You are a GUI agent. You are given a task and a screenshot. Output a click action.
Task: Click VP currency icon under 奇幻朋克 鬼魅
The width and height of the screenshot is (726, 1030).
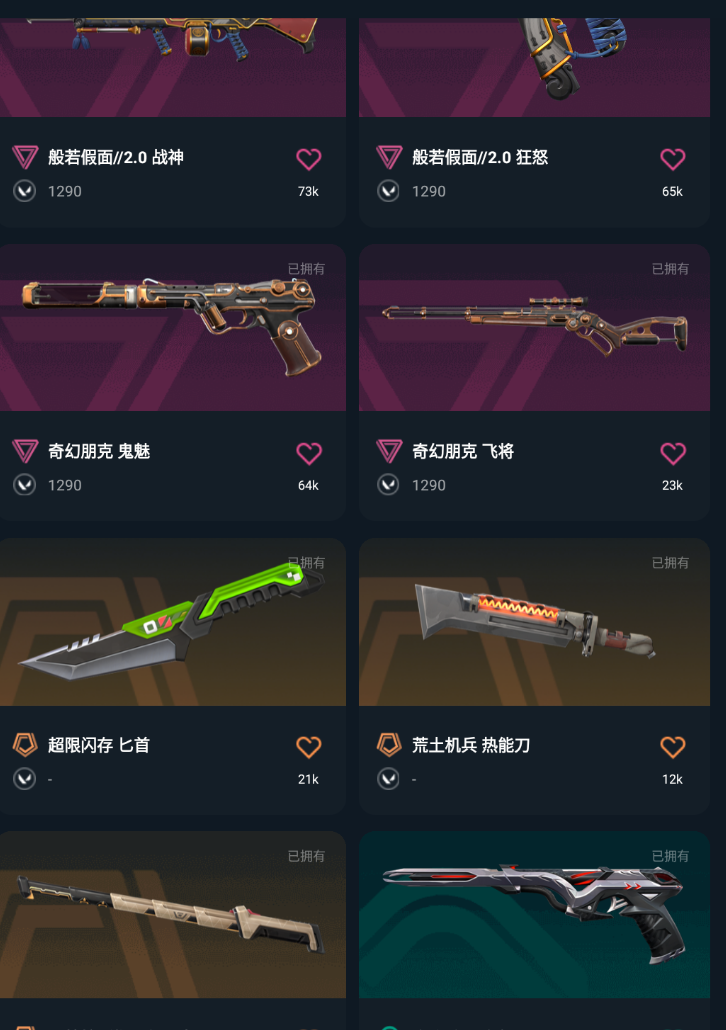[x=25, y=485]
